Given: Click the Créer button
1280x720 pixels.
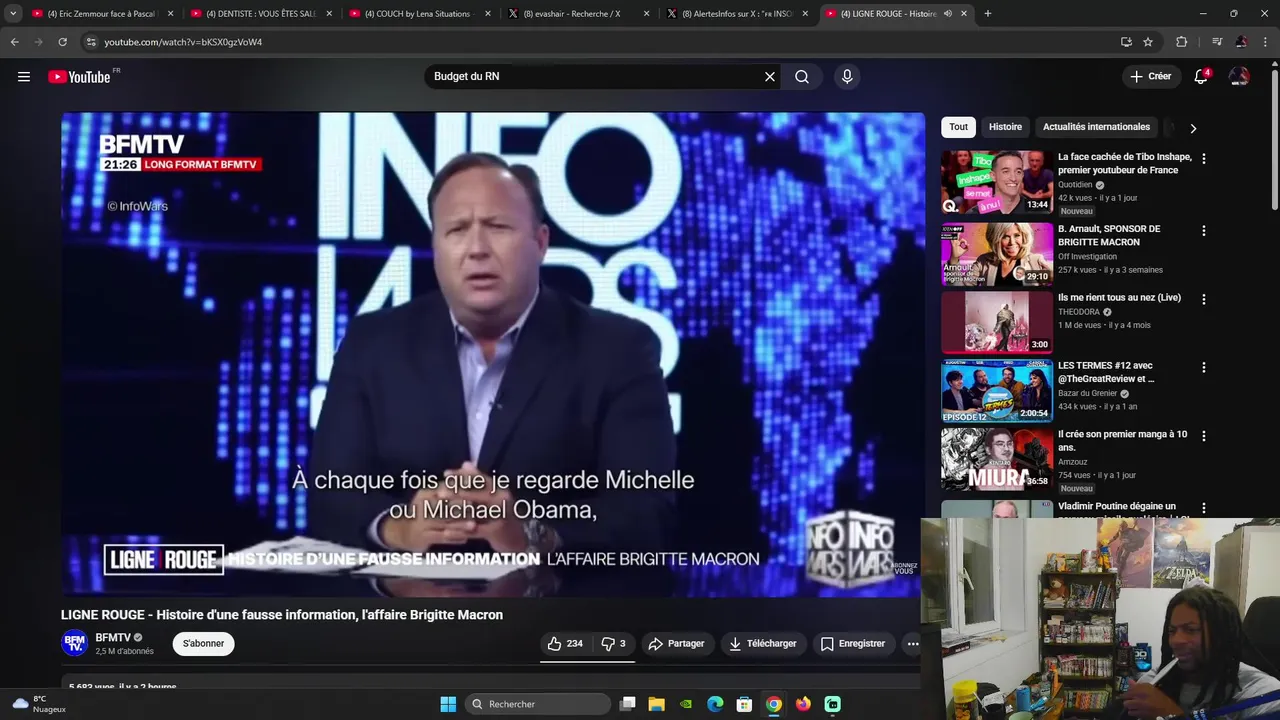Looking at the screenshot, I should click(x=1151, y=77).
